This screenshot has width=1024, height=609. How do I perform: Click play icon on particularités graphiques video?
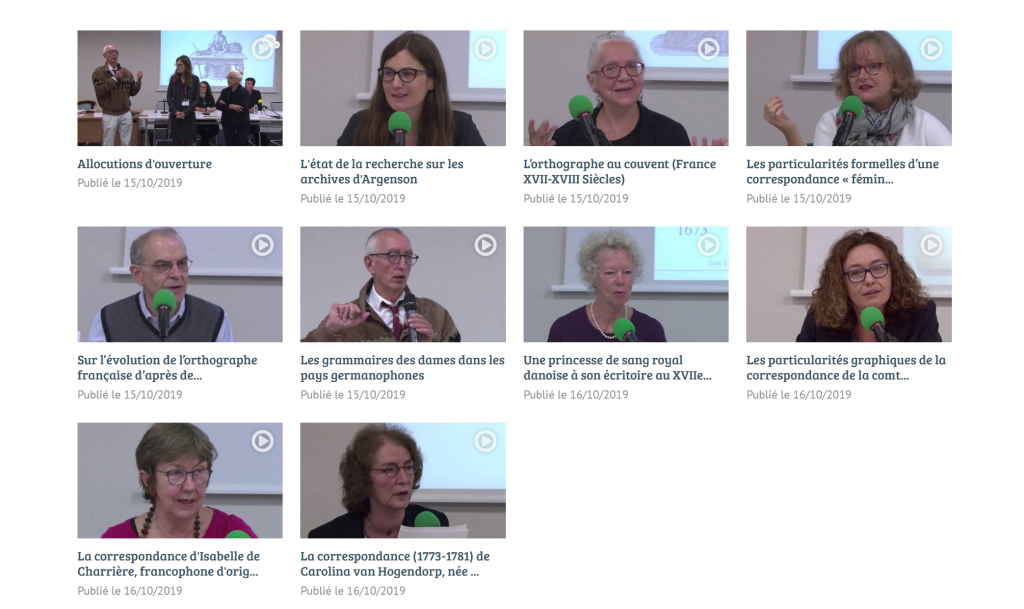pos(931,245)
